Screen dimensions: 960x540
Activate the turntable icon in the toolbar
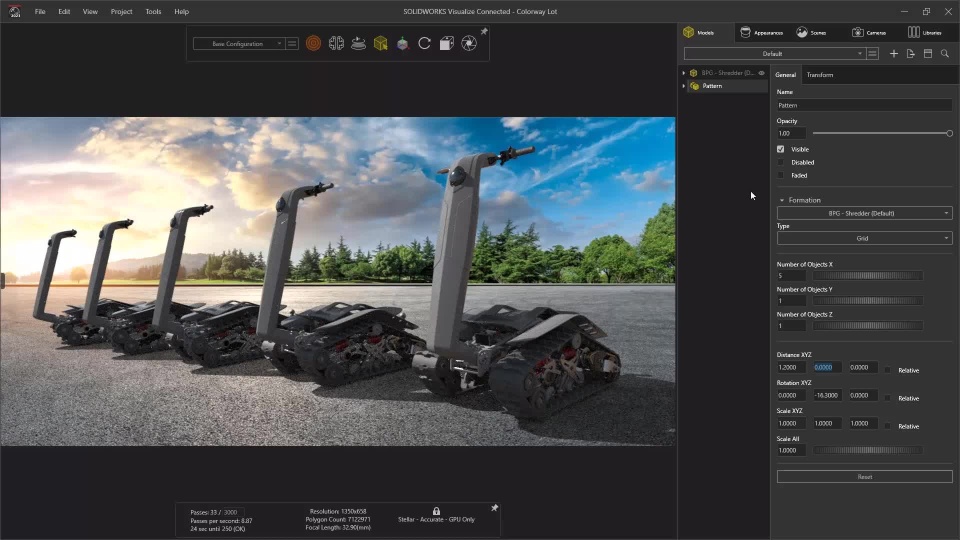(358, 44)
